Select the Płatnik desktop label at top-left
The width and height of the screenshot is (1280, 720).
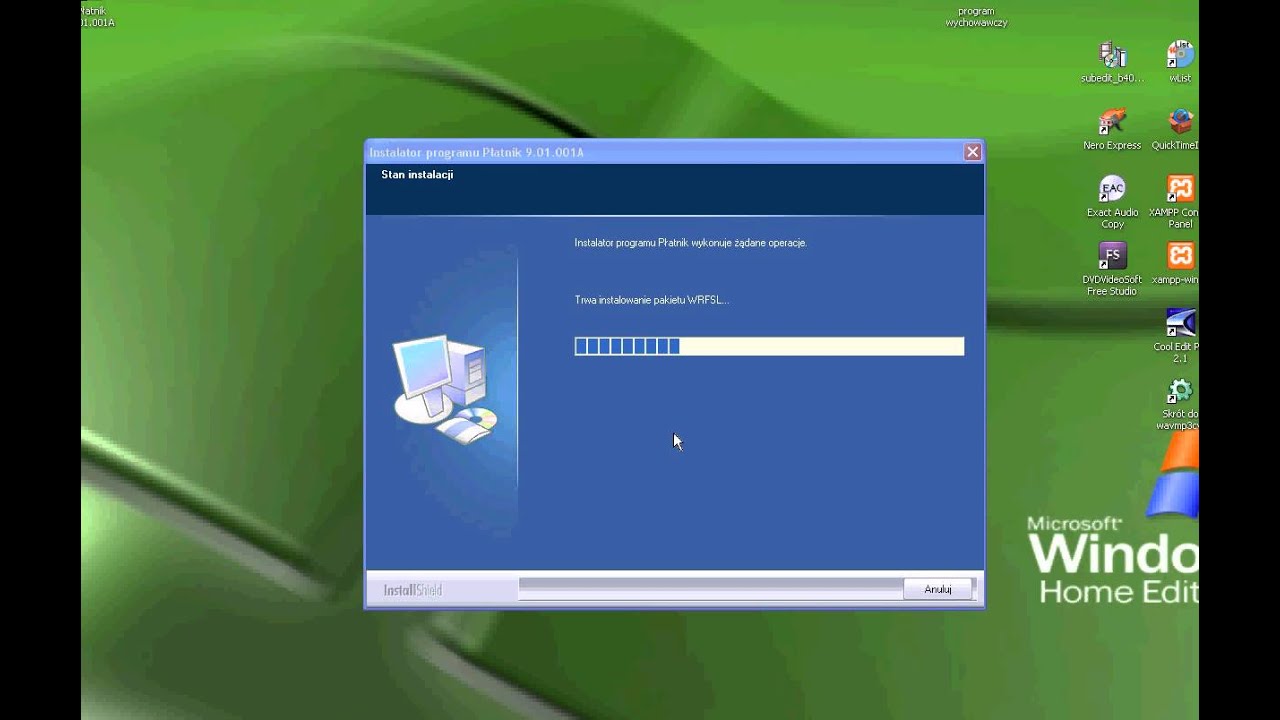pyautogui.click(x=97, y=16)
